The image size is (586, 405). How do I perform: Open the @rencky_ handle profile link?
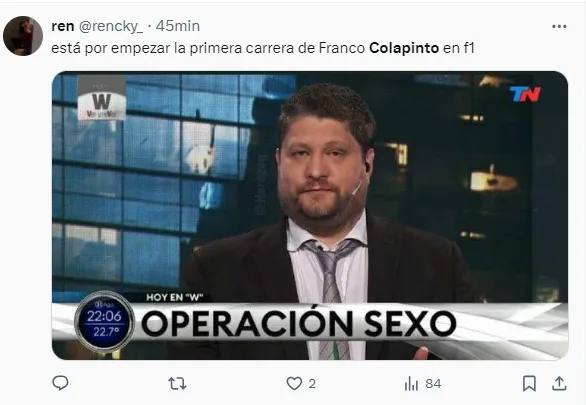click(111, 27)
